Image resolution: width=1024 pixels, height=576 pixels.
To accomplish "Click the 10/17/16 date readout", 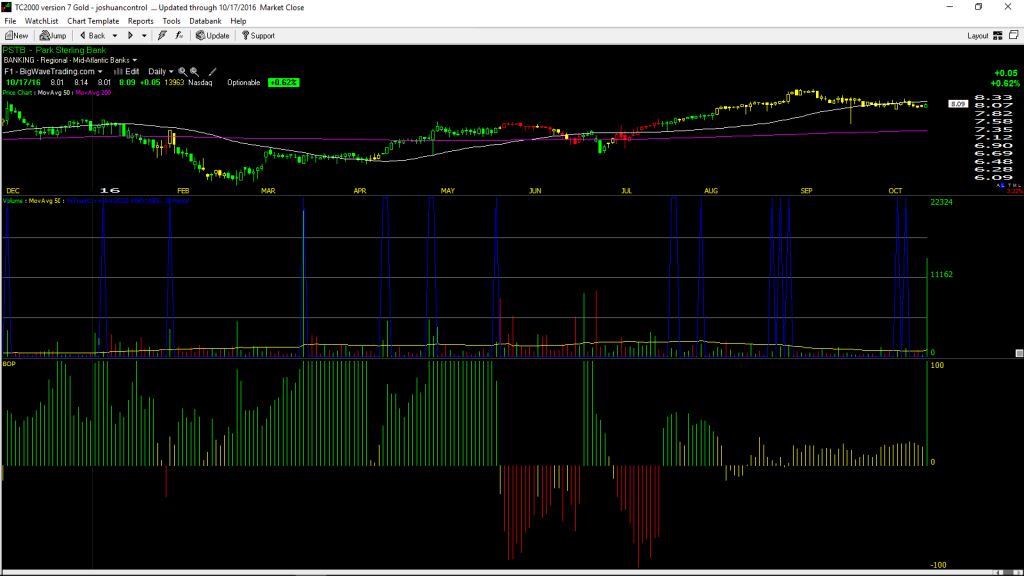I will pos(24,83).
